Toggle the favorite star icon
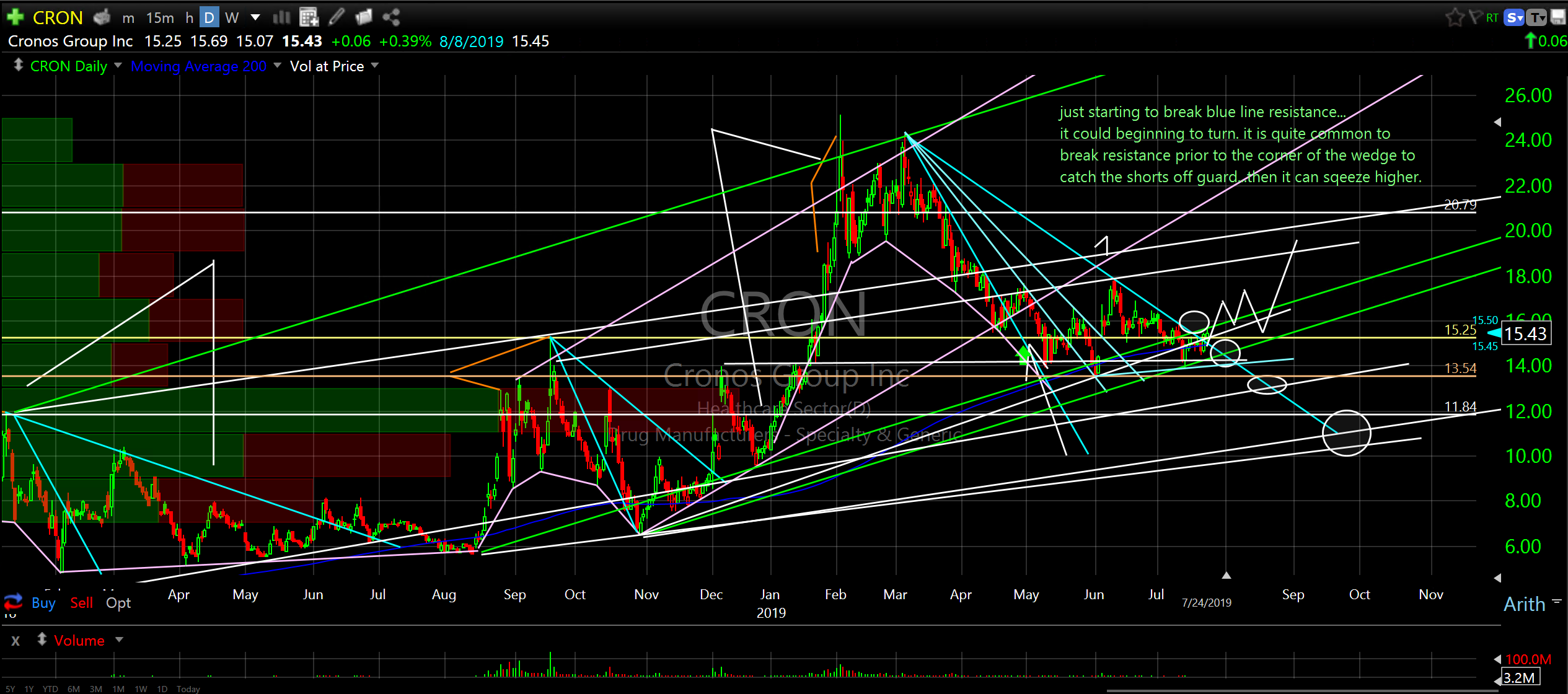 click(x=1454, y=17)
